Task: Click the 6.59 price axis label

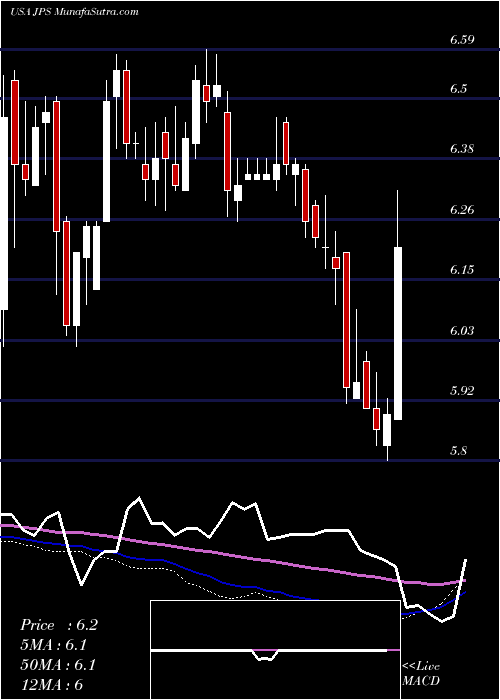Action: 462,40
